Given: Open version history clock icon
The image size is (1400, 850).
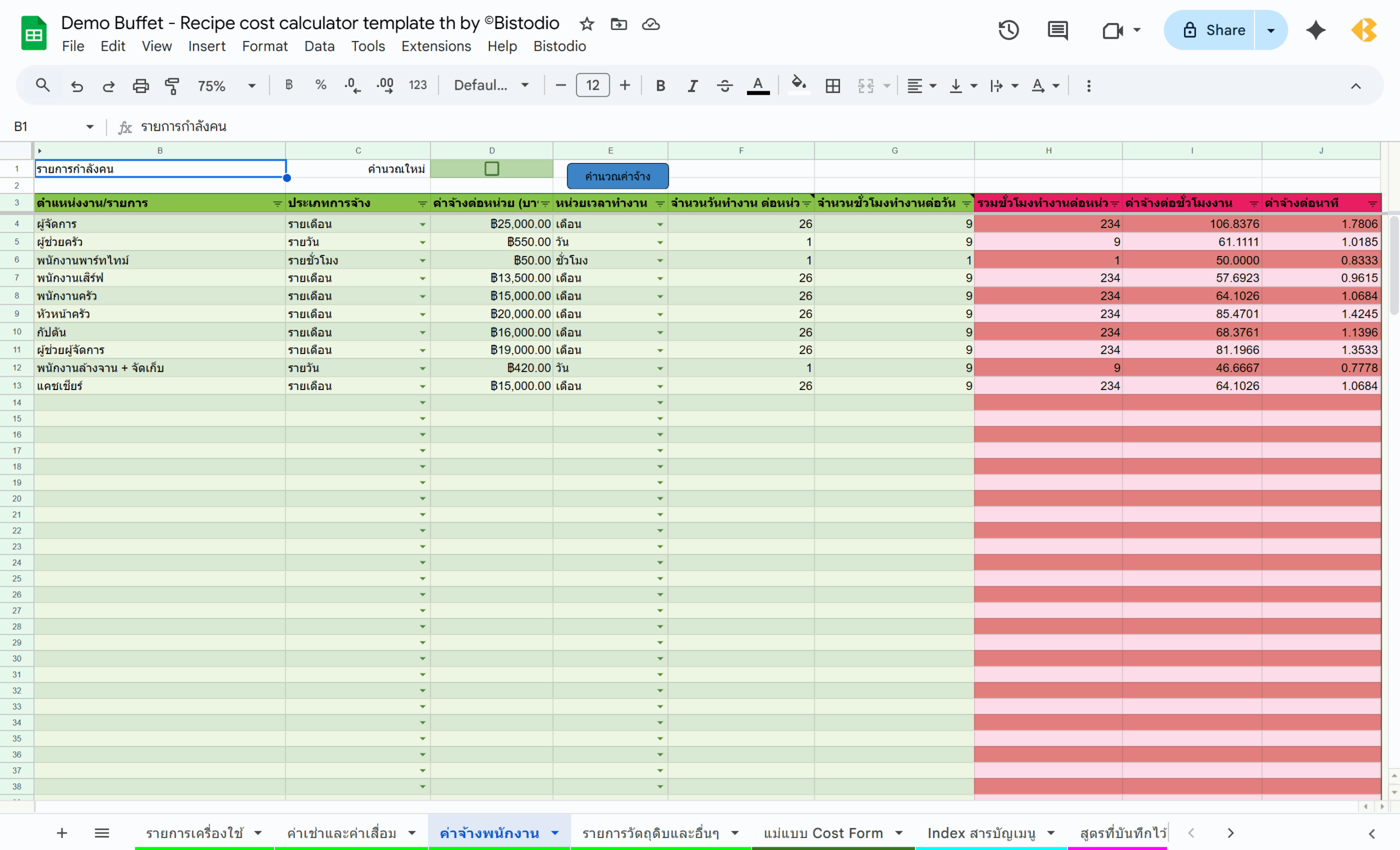Looking at the screenshot, I should click(x=1008, y=30).
